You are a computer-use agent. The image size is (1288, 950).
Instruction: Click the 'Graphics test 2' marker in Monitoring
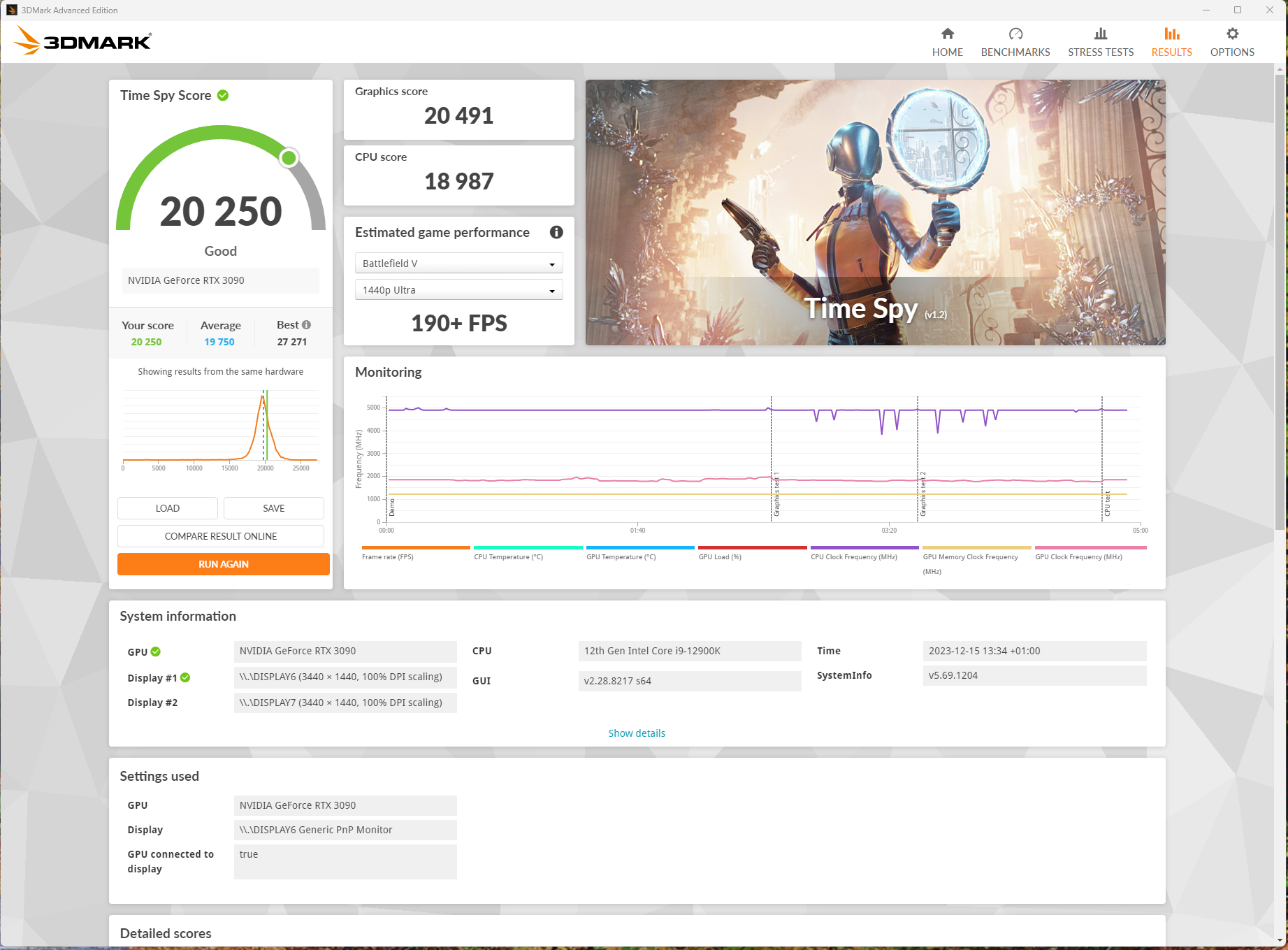923,494
